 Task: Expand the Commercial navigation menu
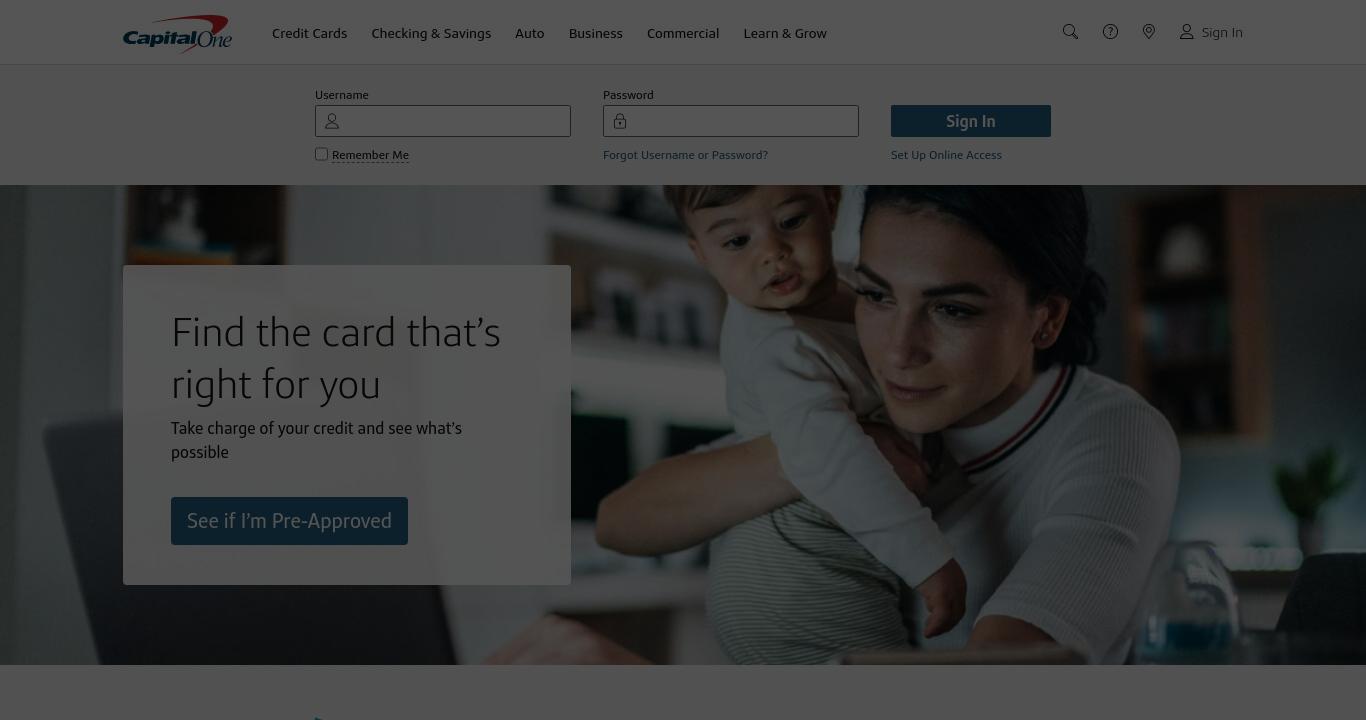(x=683, y=33)
